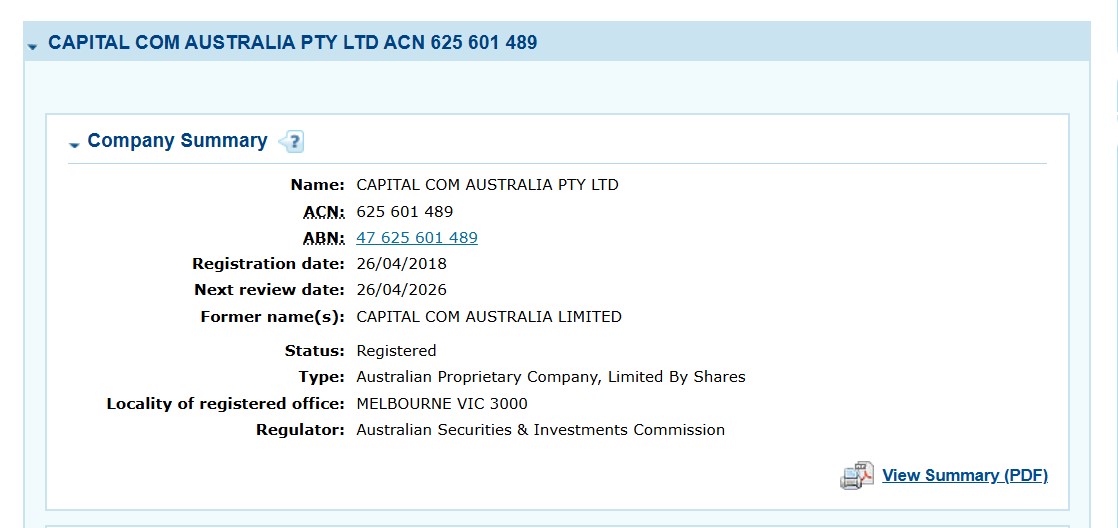1118x528 pixels.
Task: Click the next review date 26/04/2026
Action: click(401, 290)
